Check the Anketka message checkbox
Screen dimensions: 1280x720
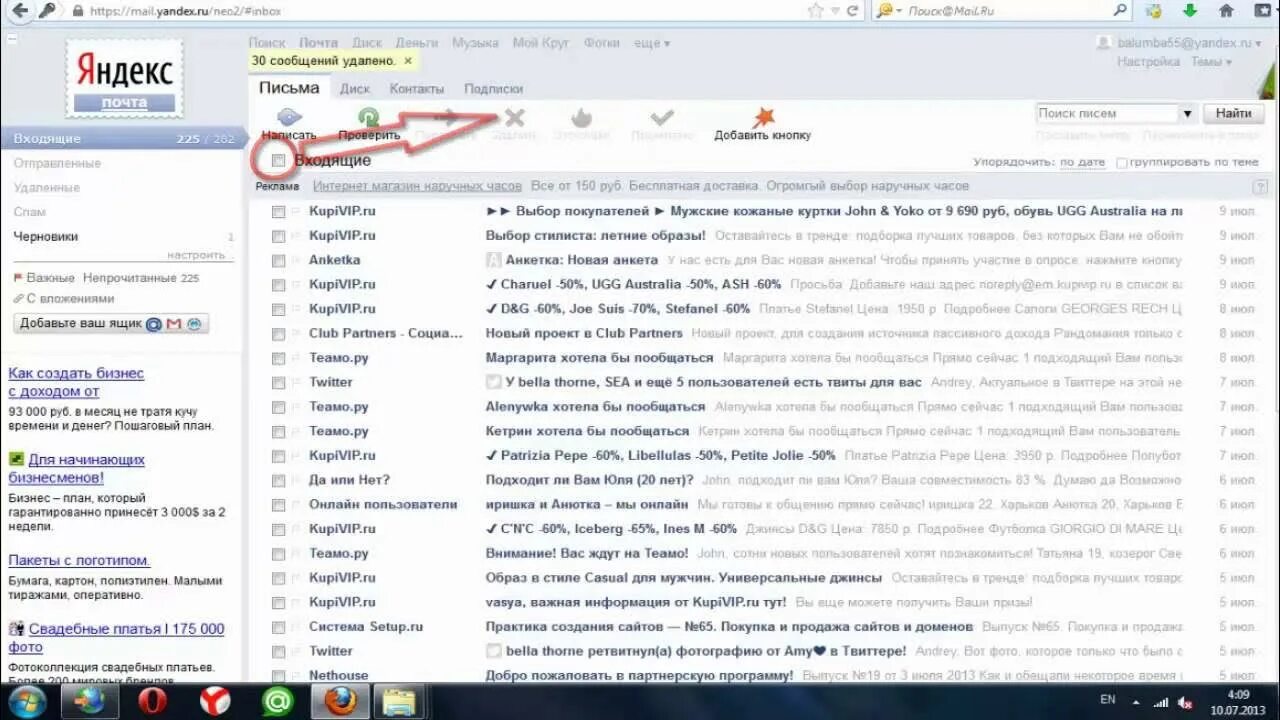click(278, 260)
